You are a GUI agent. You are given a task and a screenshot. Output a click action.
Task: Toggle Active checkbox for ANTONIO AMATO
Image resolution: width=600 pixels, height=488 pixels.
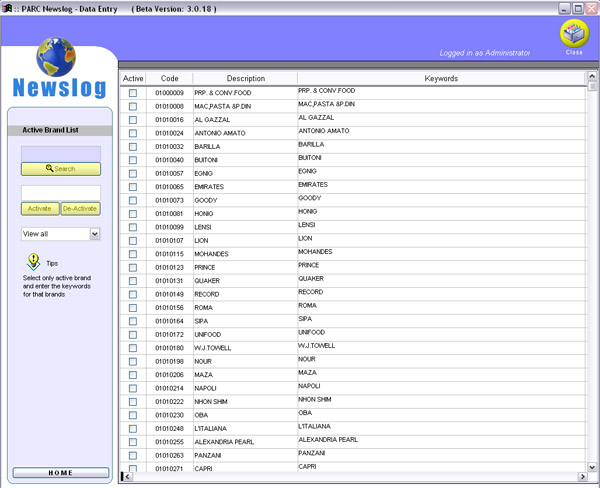click(133, 133)
